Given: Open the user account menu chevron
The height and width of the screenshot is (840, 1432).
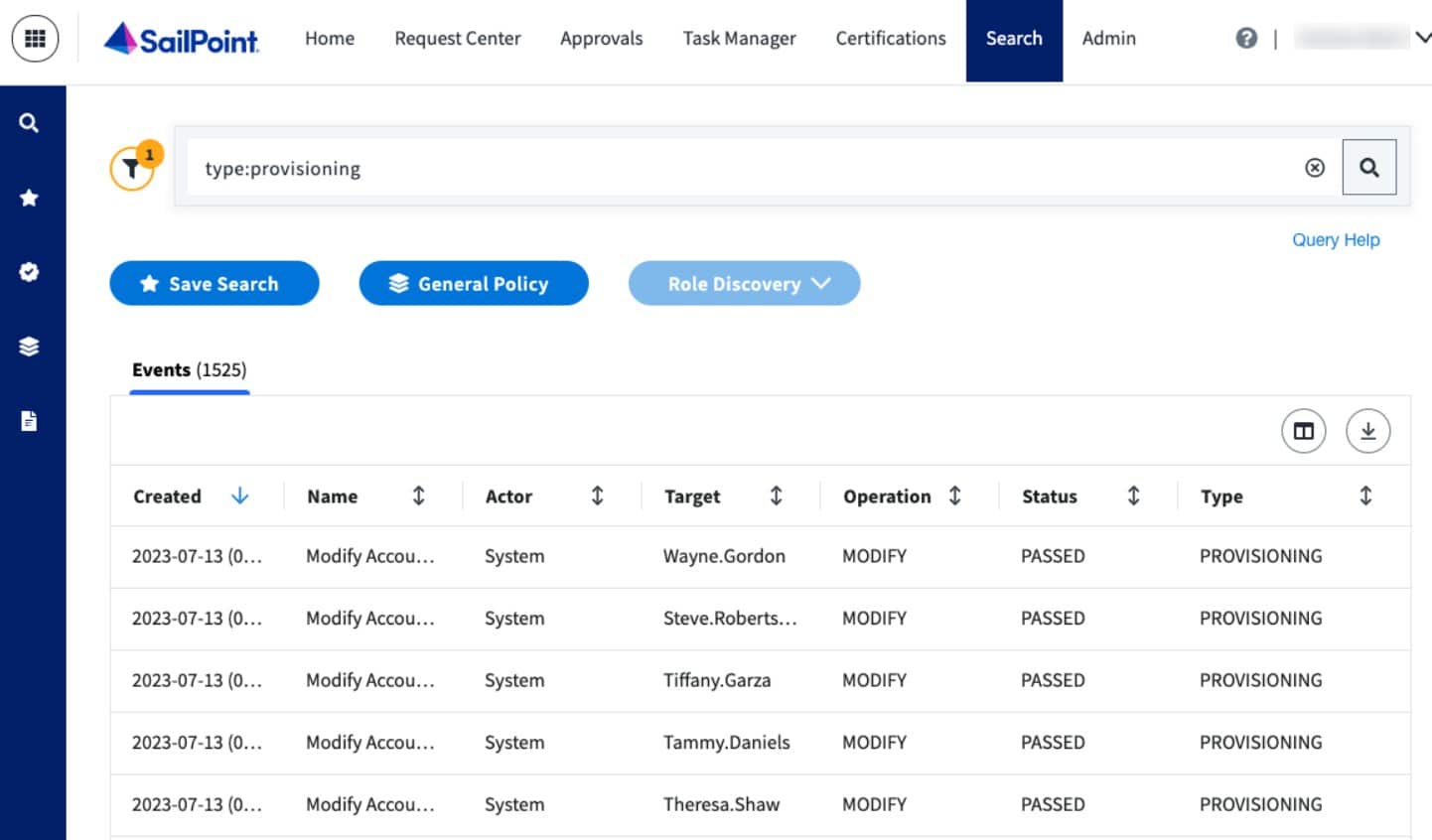Looking at the screenshot, I should (1423, 38).
